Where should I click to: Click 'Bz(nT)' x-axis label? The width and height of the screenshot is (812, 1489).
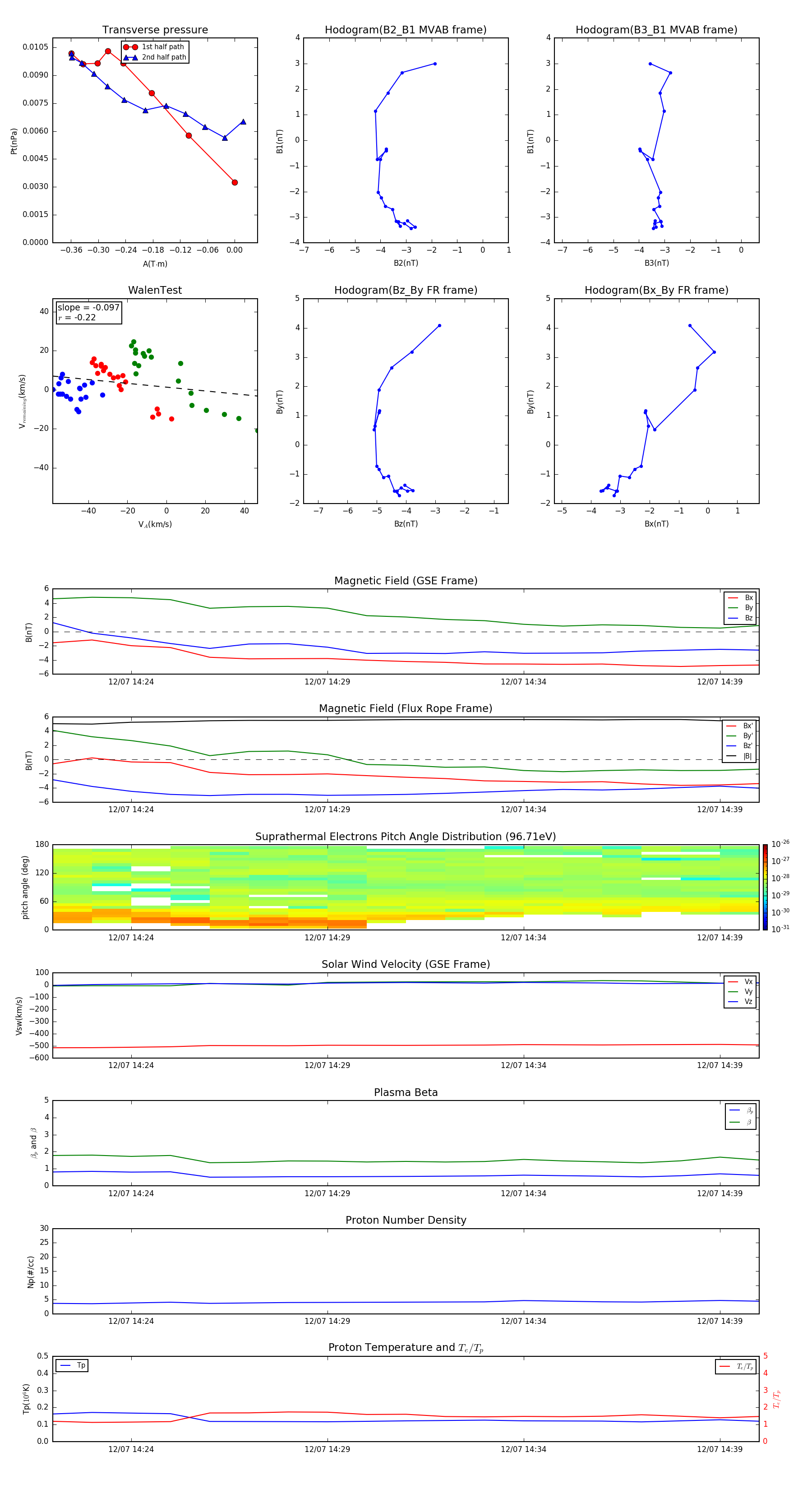406,524
